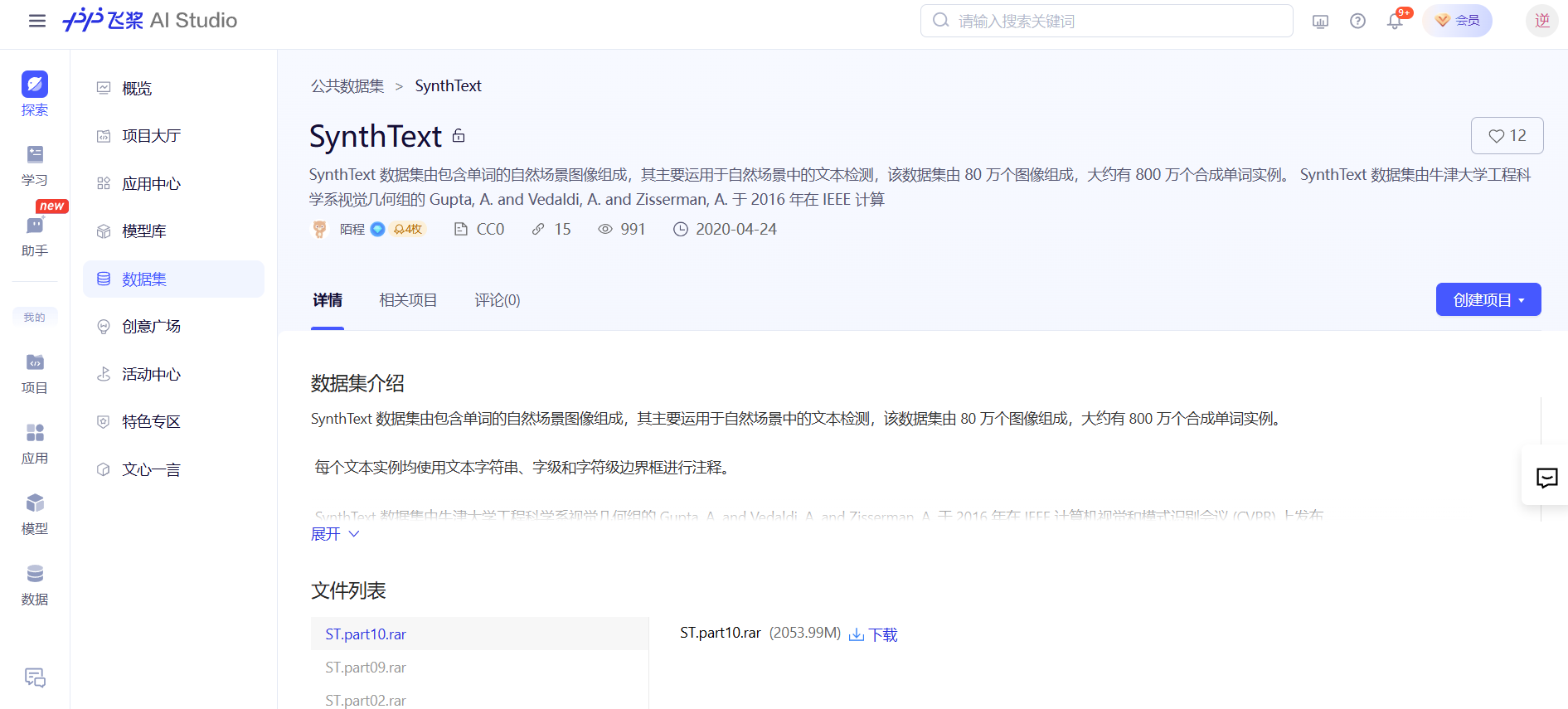
Task: Select the 数据集 menu item
Action: pyautogui.click(x=173, y=279)
